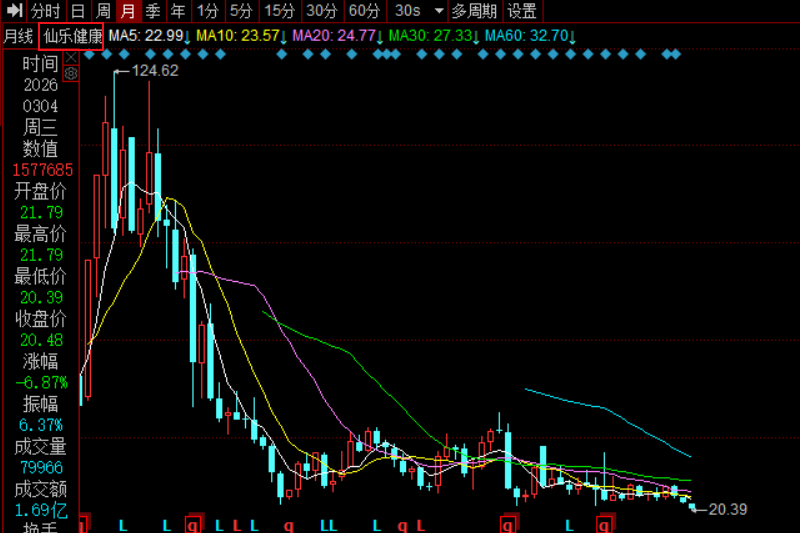Click the 成交量 label
Screen dimensions: 800x533
pos(40,447)
